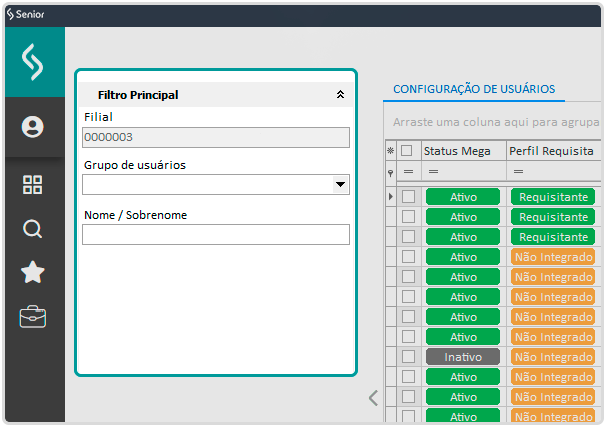Open the Perfil Requisita filter equals operator
608x430 pixels.
[518, 171]
